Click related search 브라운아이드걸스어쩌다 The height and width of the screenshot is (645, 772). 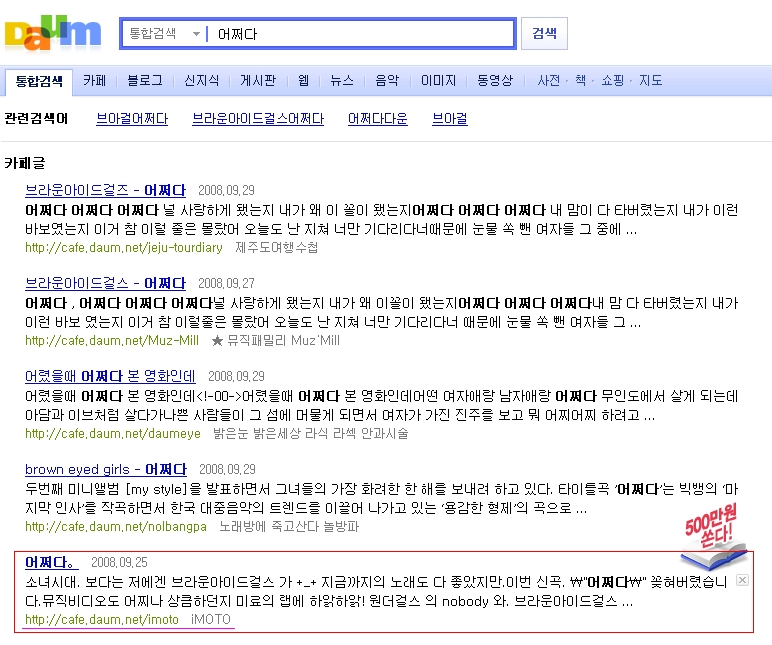[x=258, y=119]
